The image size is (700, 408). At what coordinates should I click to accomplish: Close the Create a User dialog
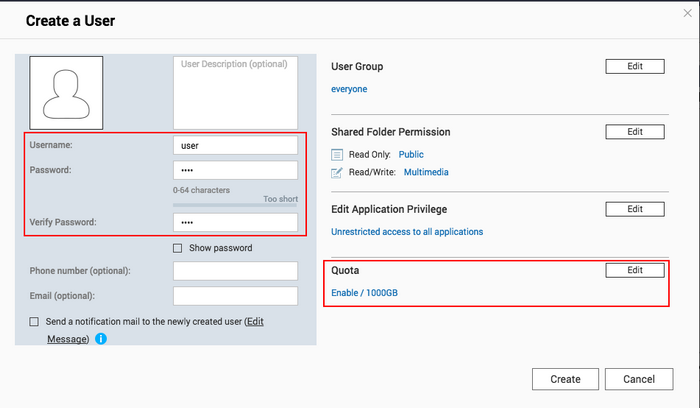coord(688,13)
